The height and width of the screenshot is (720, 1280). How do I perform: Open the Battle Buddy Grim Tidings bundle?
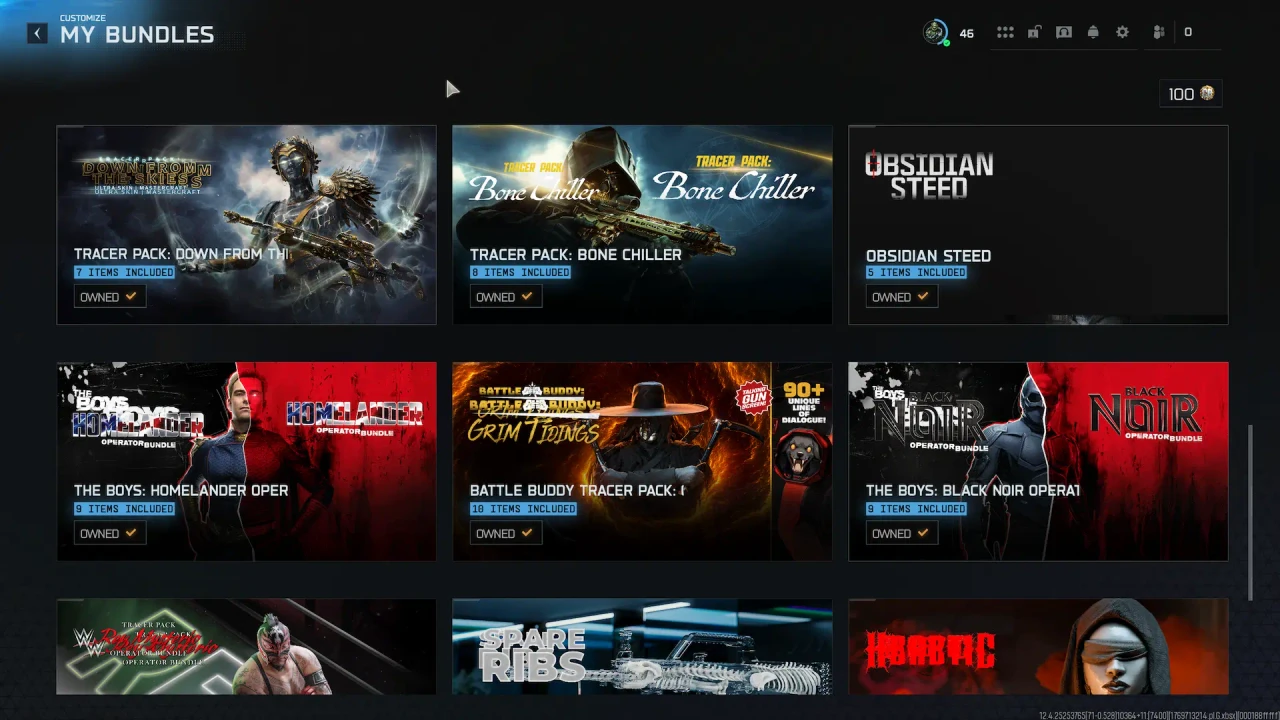[642, 461]
